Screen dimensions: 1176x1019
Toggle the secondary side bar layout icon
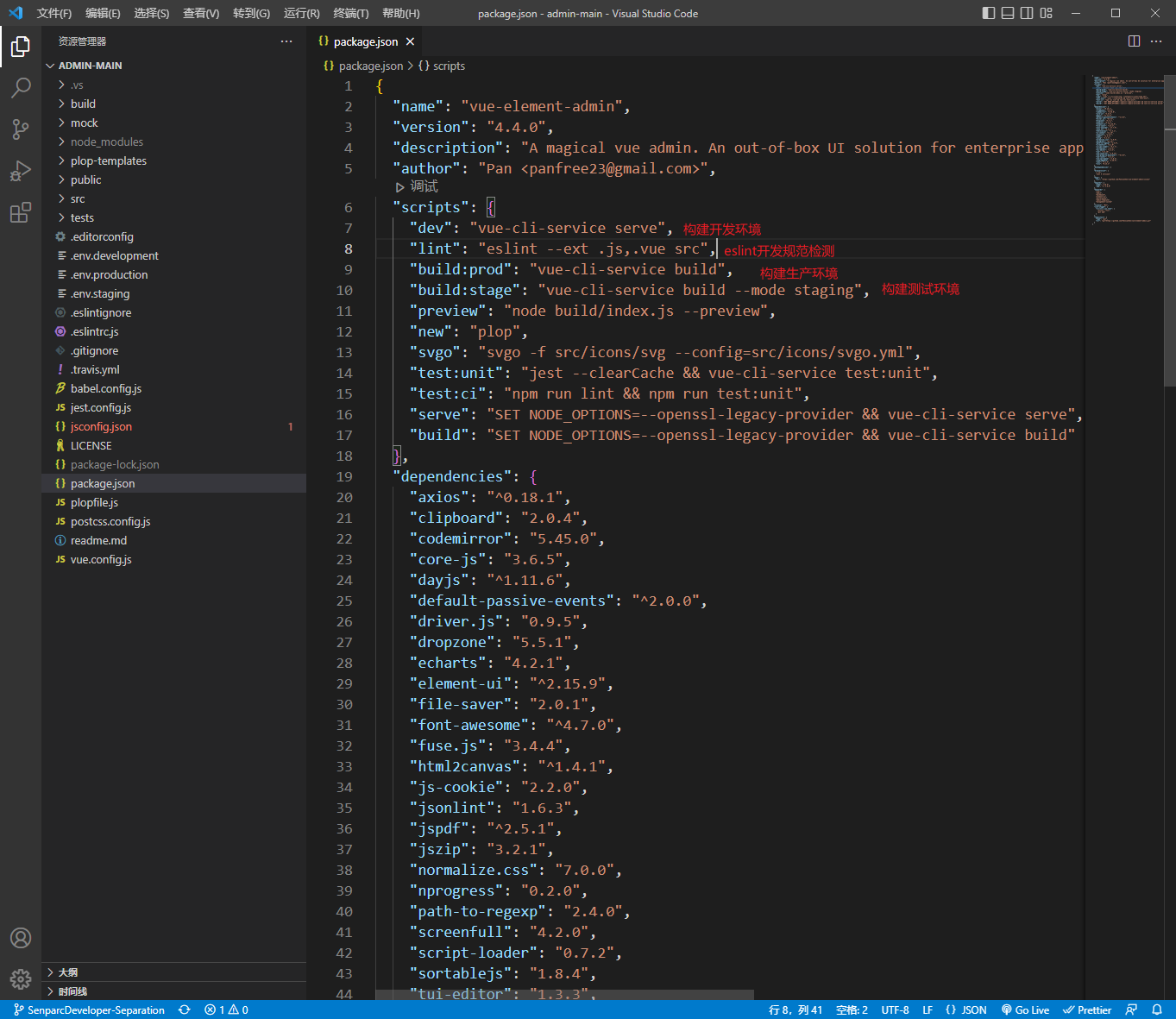click(1027, 13)
